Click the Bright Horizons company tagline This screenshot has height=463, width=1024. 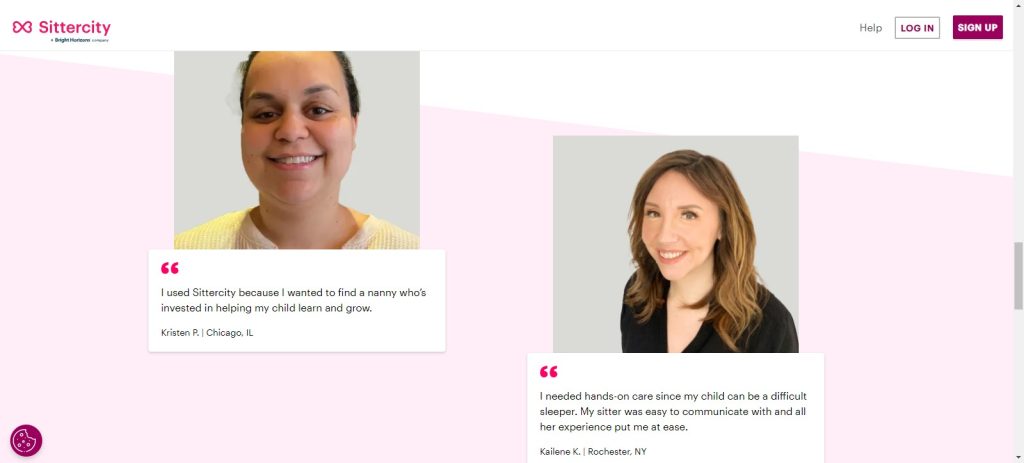click(80, 40)
